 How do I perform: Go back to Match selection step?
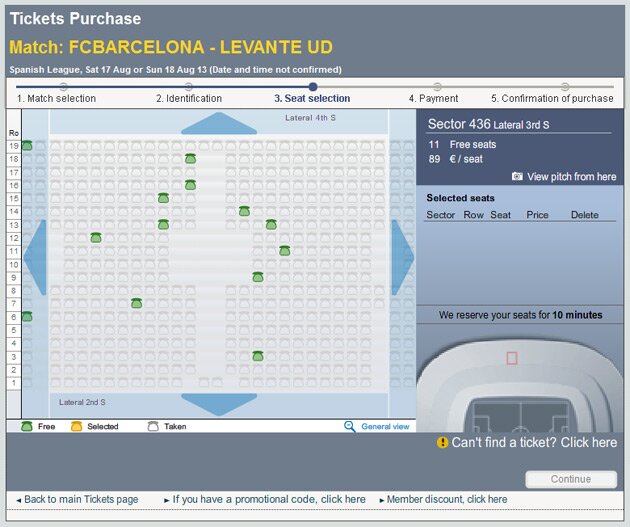57,98
